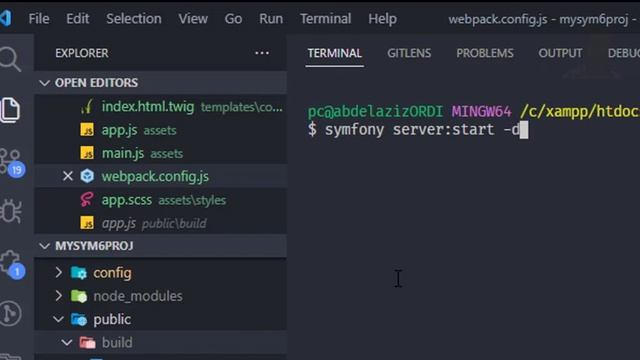Click the Sass icon of app.scss
This screenshot has width=640, height=360.
point(87,200)
